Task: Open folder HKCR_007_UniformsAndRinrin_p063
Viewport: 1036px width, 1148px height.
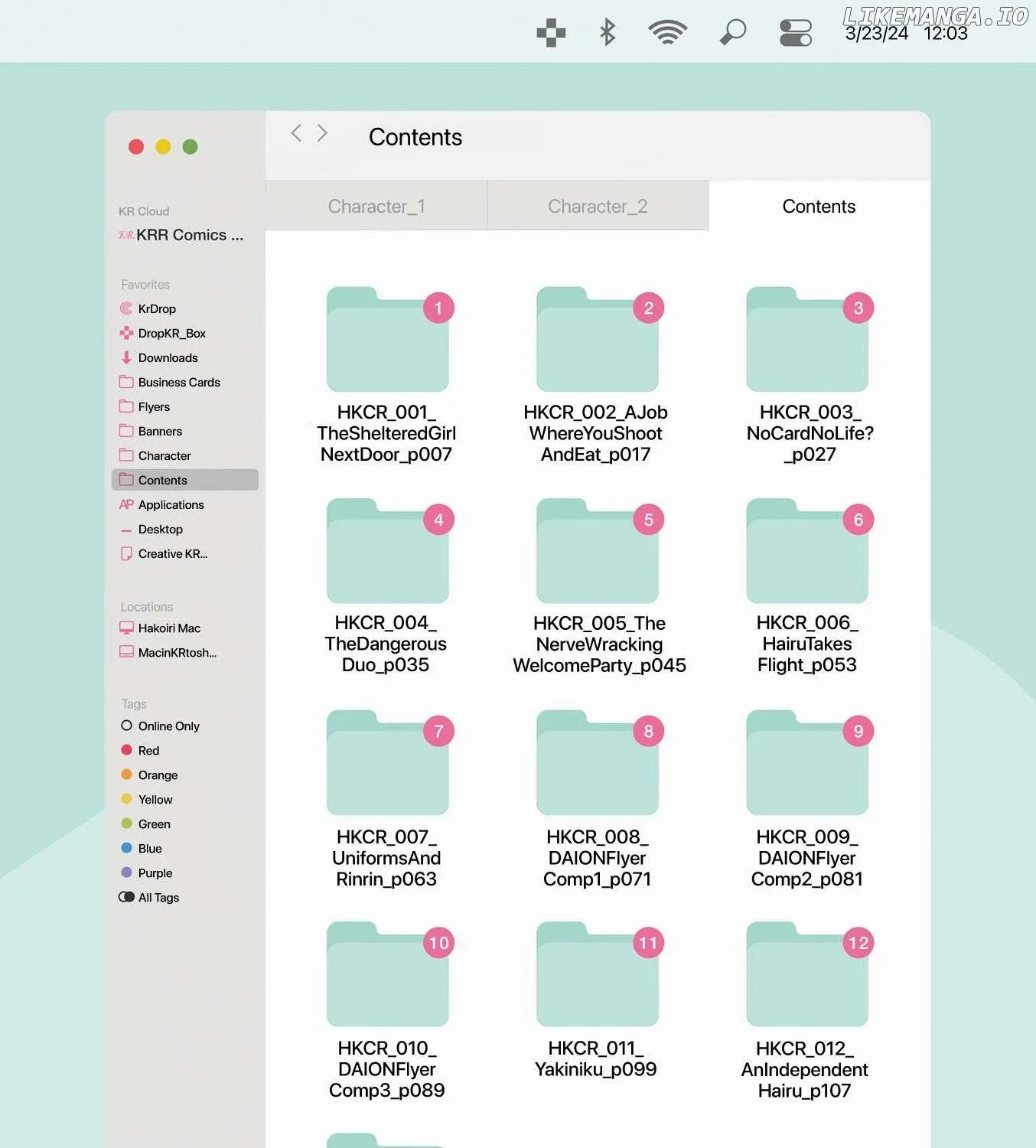Action: click(387, 763)
